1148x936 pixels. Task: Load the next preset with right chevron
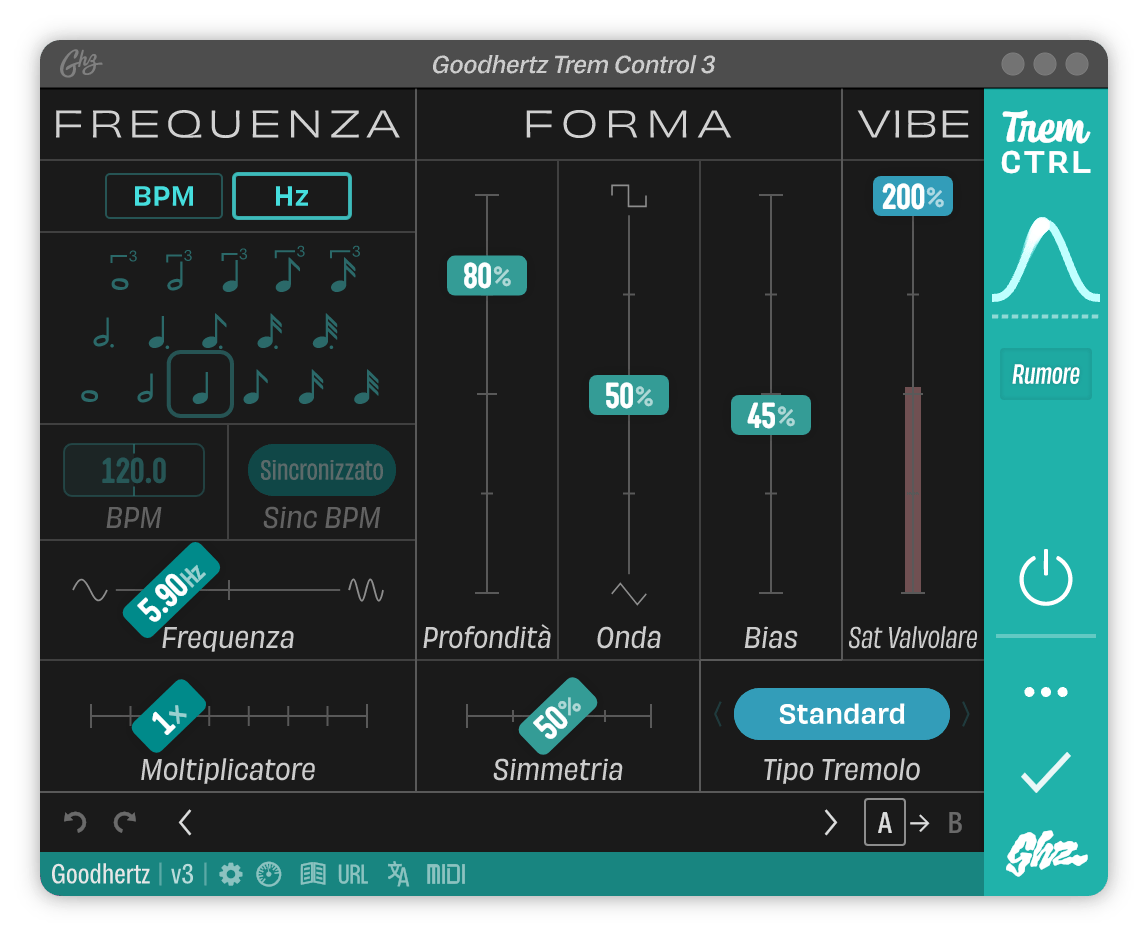[x=830, y=822]
